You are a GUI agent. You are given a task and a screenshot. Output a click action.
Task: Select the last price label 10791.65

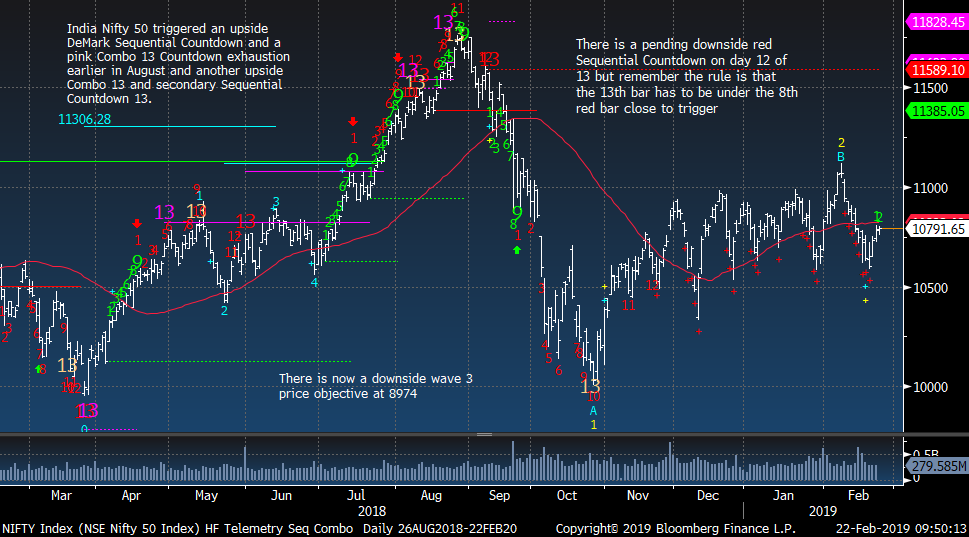[x=936, y=229]
